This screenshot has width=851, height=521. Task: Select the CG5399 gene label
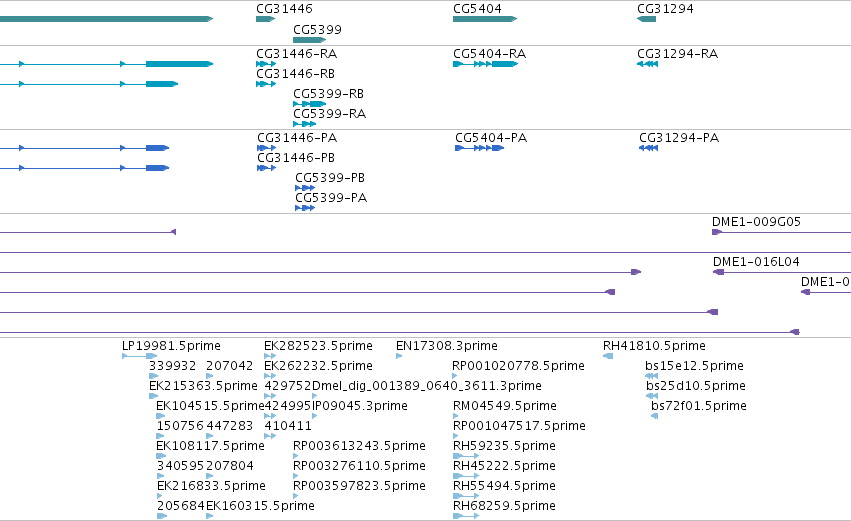coord(317,30)
